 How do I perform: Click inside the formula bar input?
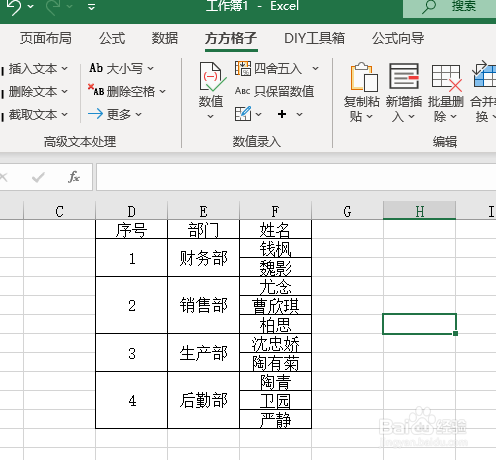[296, 177]
